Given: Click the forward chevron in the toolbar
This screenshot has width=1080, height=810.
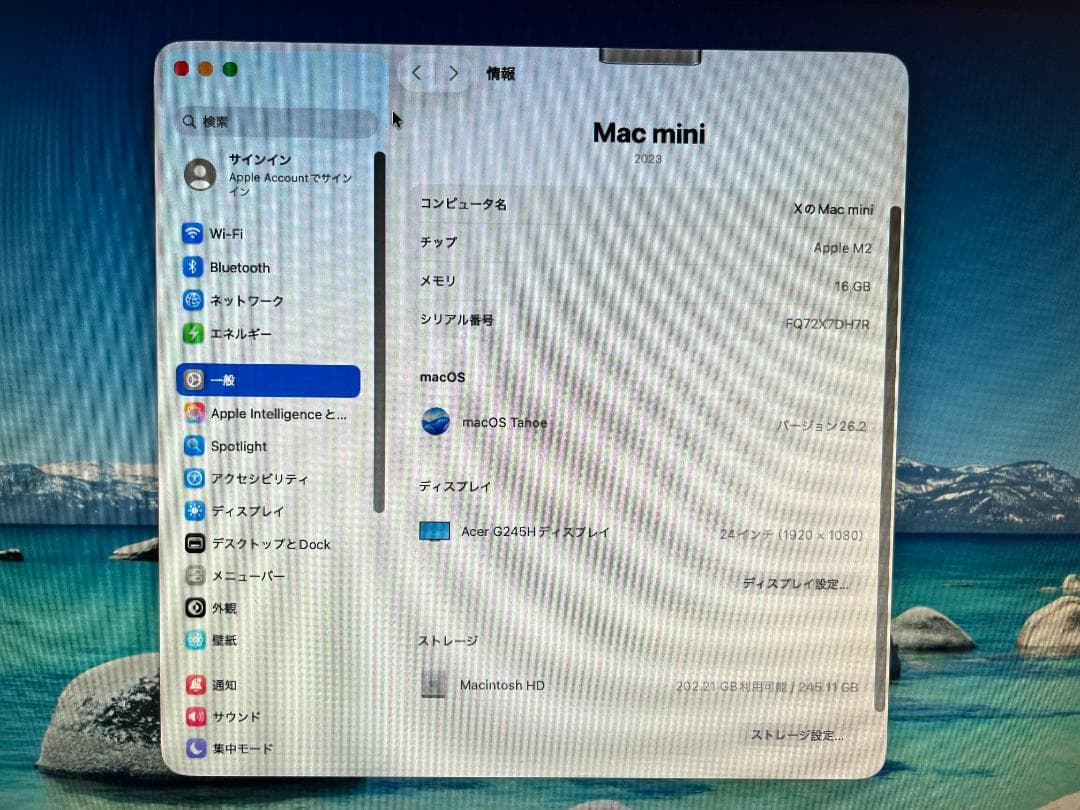Looking at the screenshot, I should (454, 74).
